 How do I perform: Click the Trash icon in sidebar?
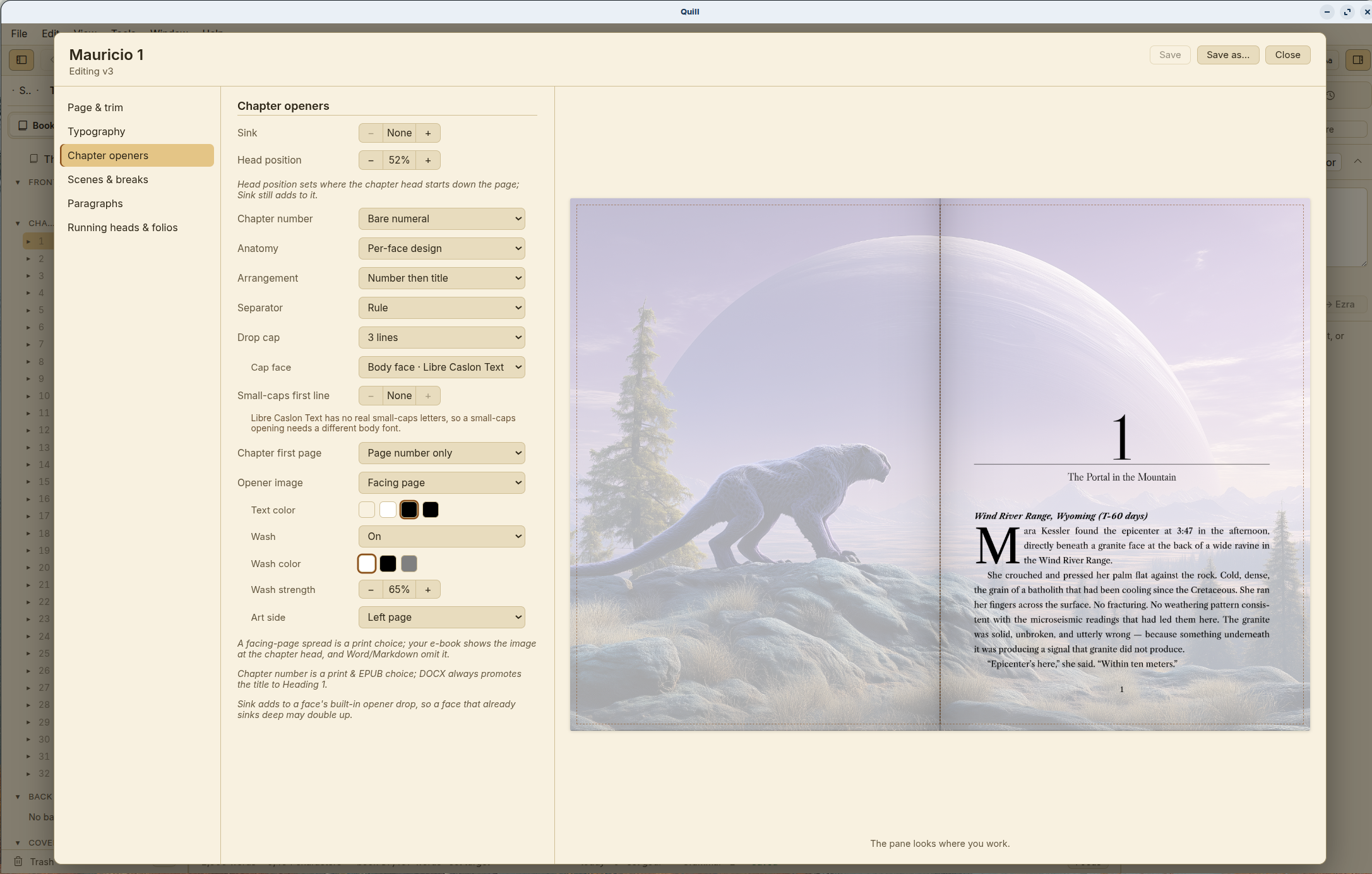coord(19,861)
